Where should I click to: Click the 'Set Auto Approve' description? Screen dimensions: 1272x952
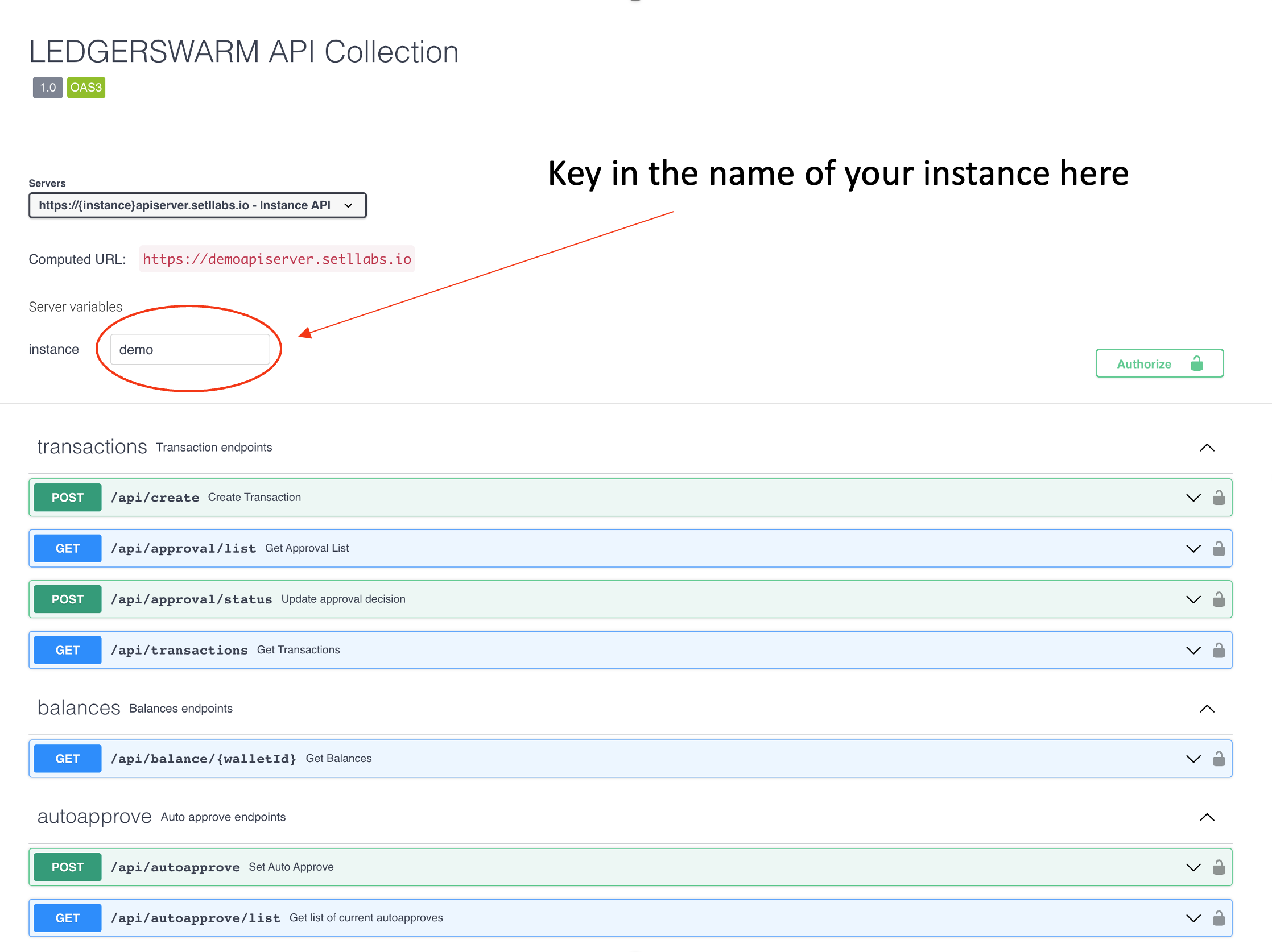pos(291,866)
